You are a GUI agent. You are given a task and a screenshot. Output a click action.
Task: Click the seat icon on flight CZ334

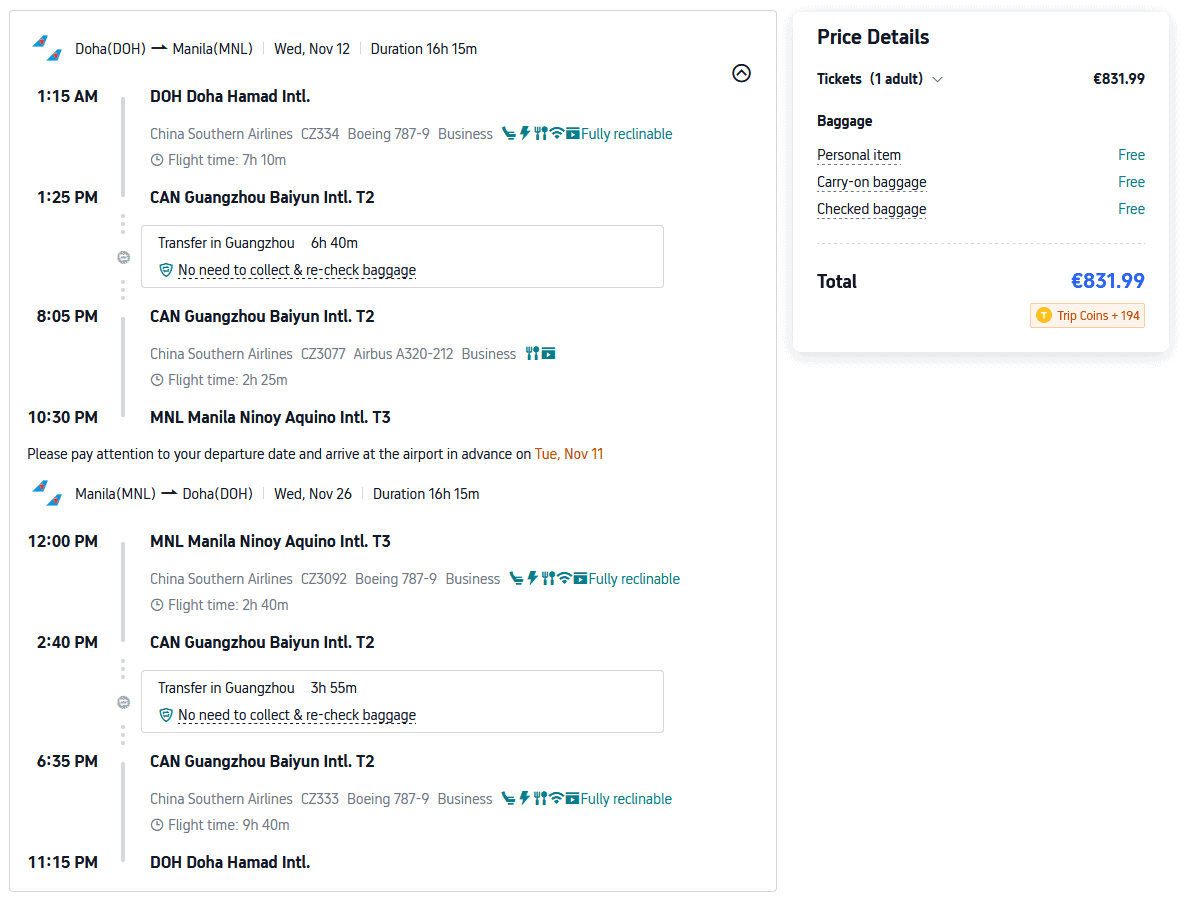click(509, 134)
